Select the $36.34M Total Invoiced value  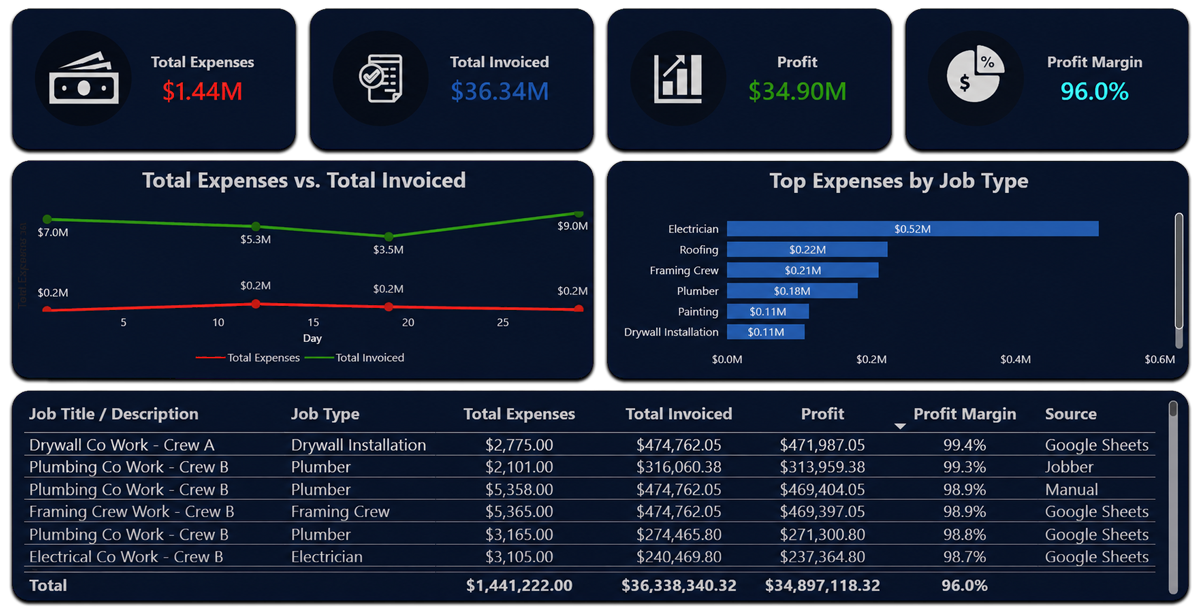tap(499, 92)
